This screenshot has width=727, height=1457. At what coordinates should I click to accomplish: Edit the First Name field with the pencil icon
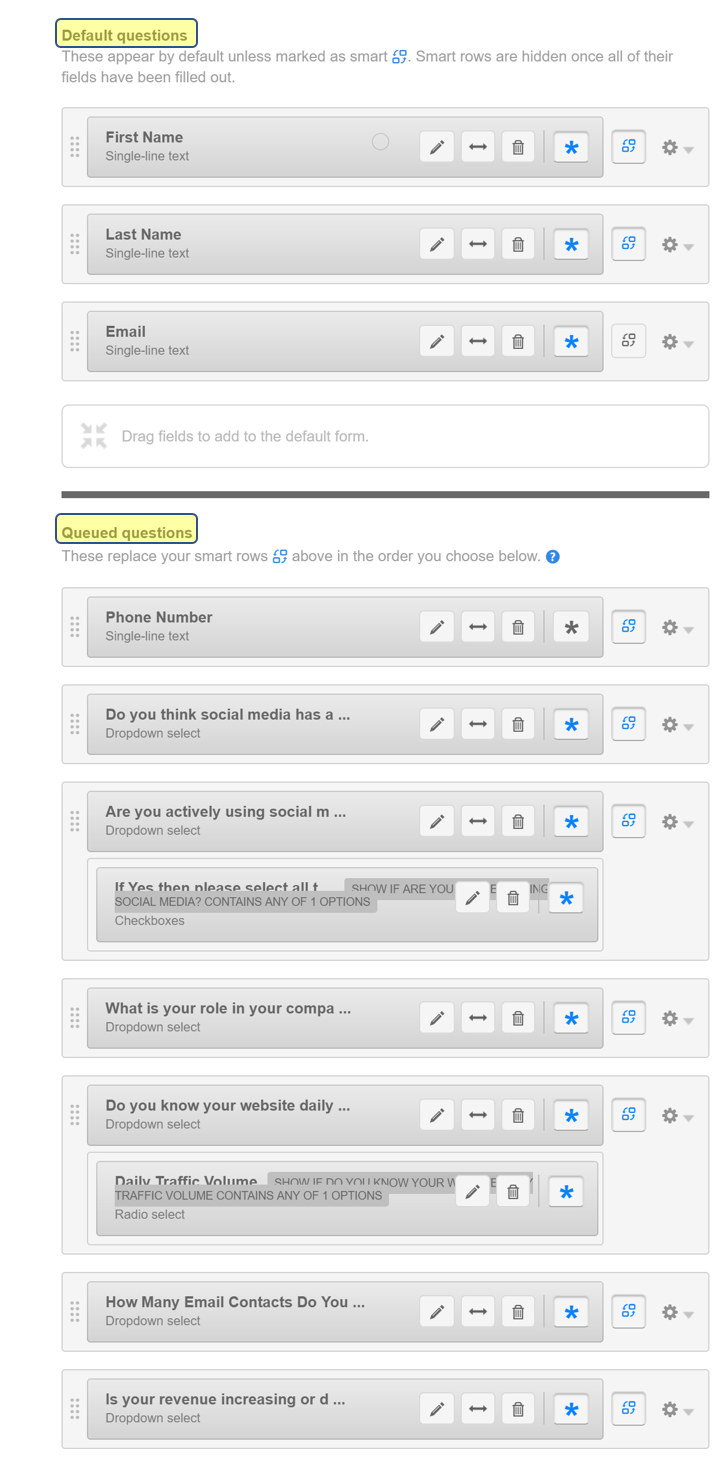pyautogui.click(x=437, y=146)
